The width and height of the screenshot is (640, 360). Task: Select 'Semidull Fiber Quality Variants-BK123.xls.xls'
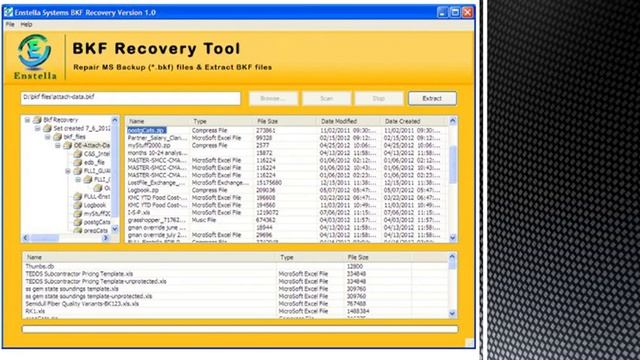click(x=236, y=304)
